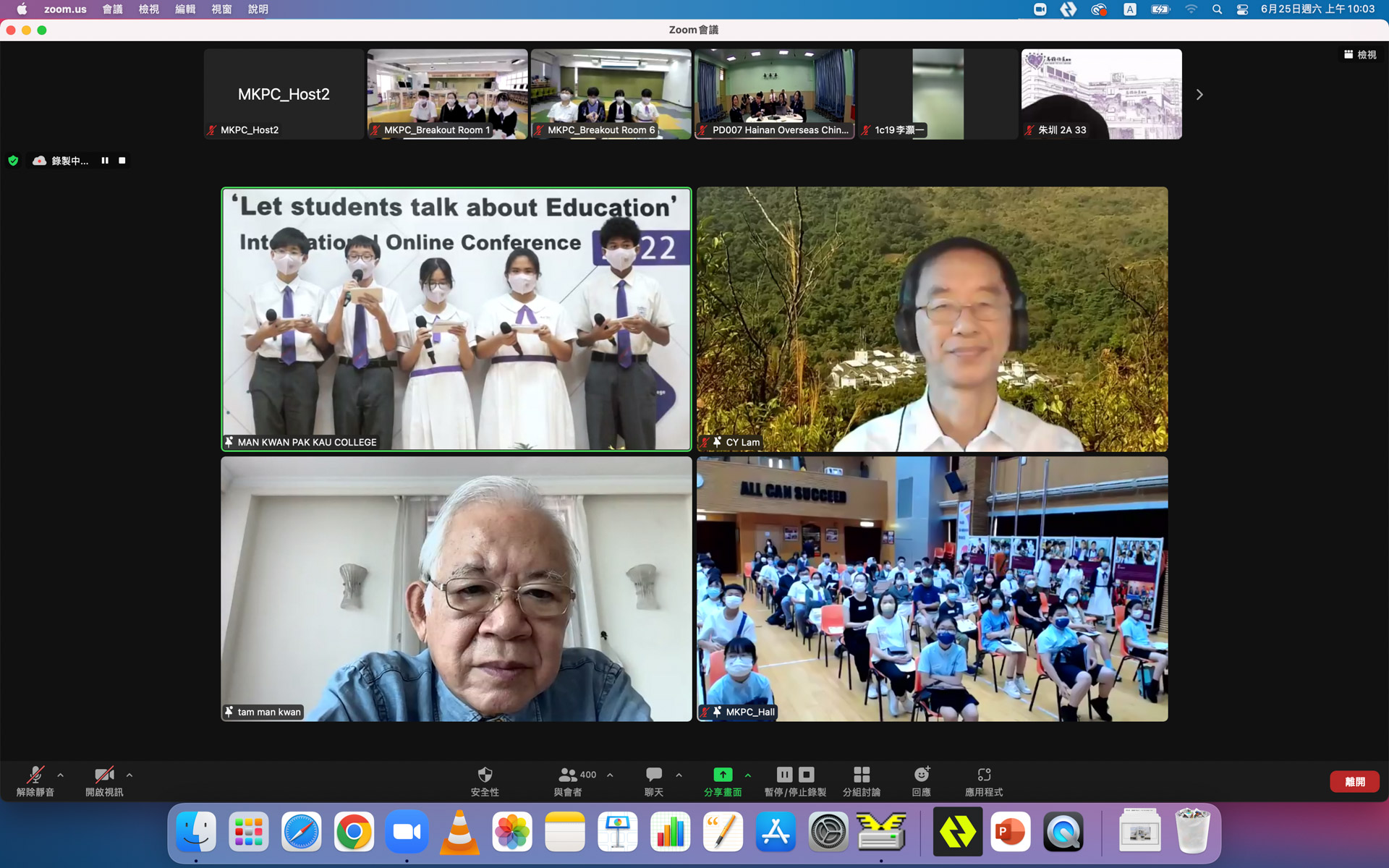Viewport: 1389px width, 868px height.
Task: Click the green encryption shield icon
Action: tap(13, 161)
